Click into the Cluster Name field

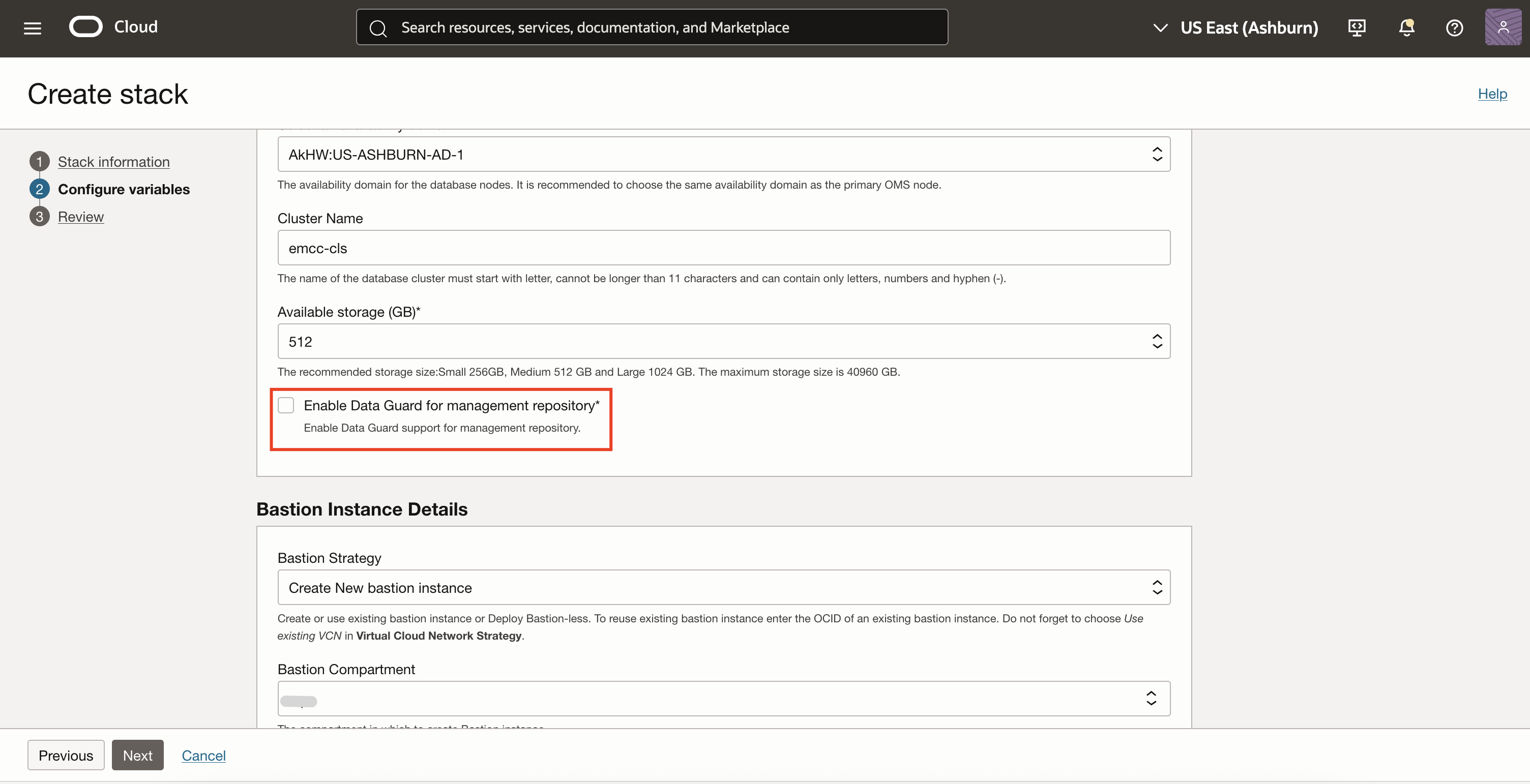(723, 248)
